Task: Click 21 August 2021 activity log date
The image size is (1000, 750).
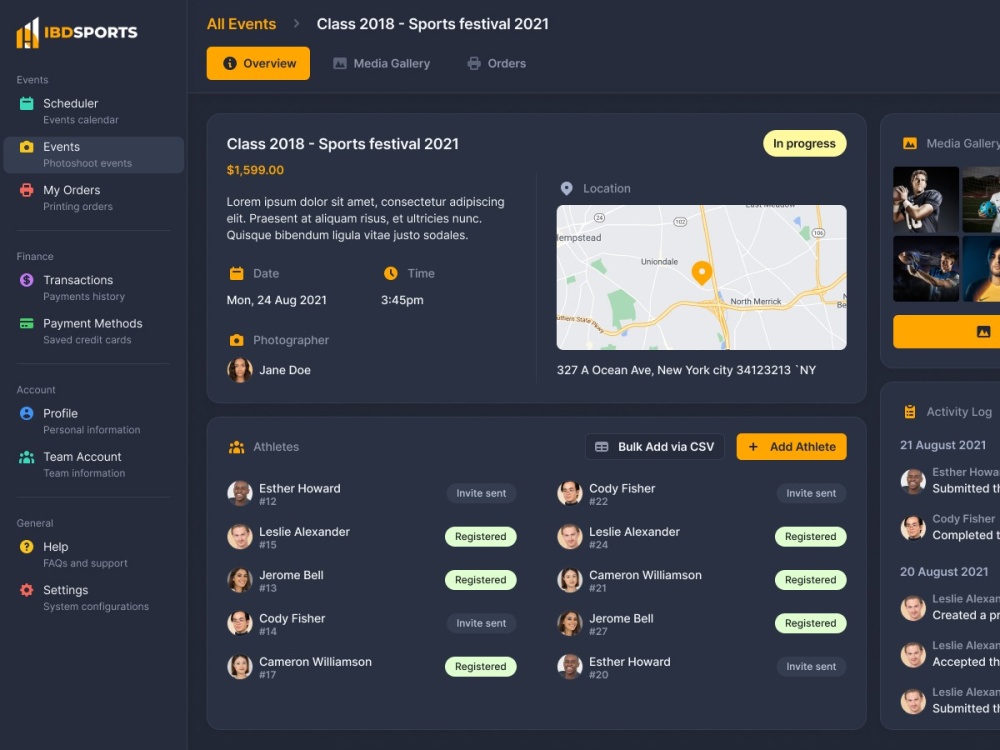Action: 943,445
